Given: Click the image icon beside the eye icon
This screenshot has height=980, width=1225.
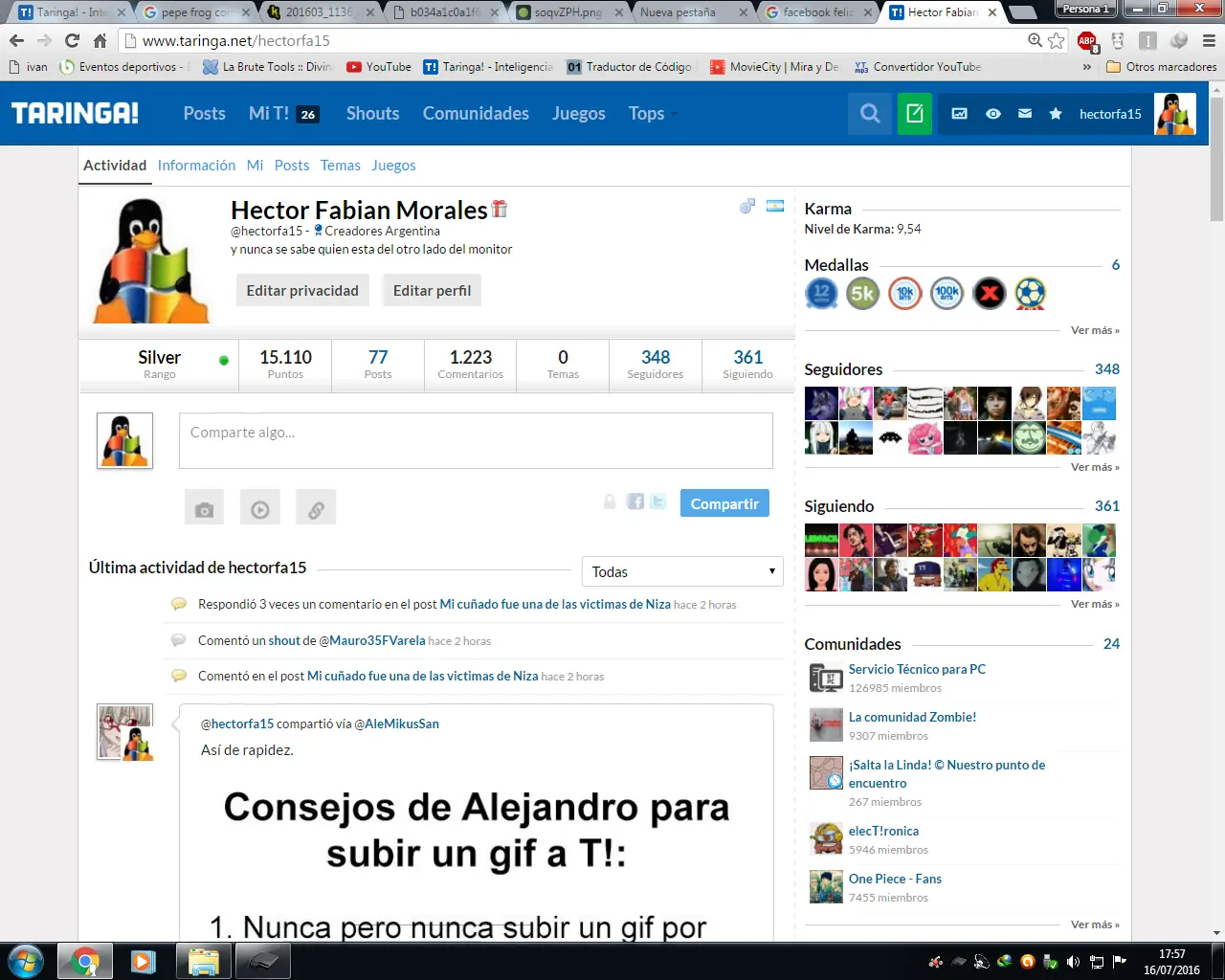Looking at the screenshot, I should point(959,114).
